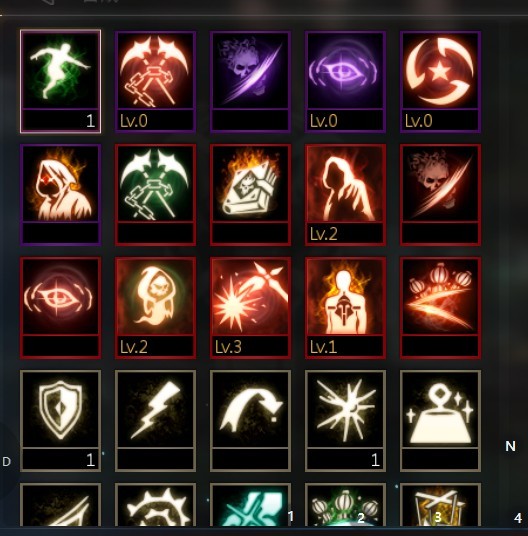Choose the scythe burst Lv.3 skill
This screenshot has height=536, width=528.
[251, 307]
